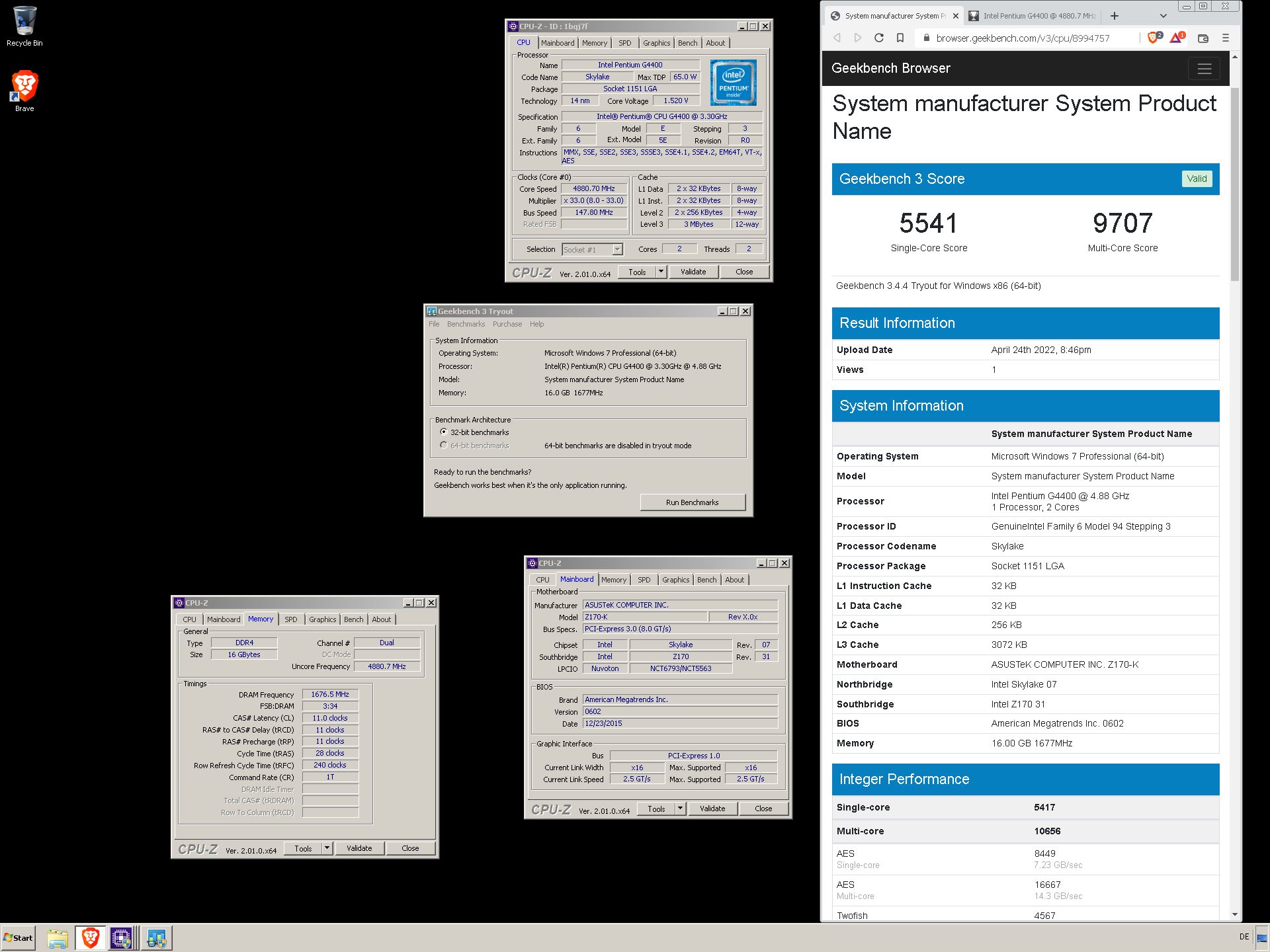Focus the browser address bar URL

click(x=1023, y=38)
